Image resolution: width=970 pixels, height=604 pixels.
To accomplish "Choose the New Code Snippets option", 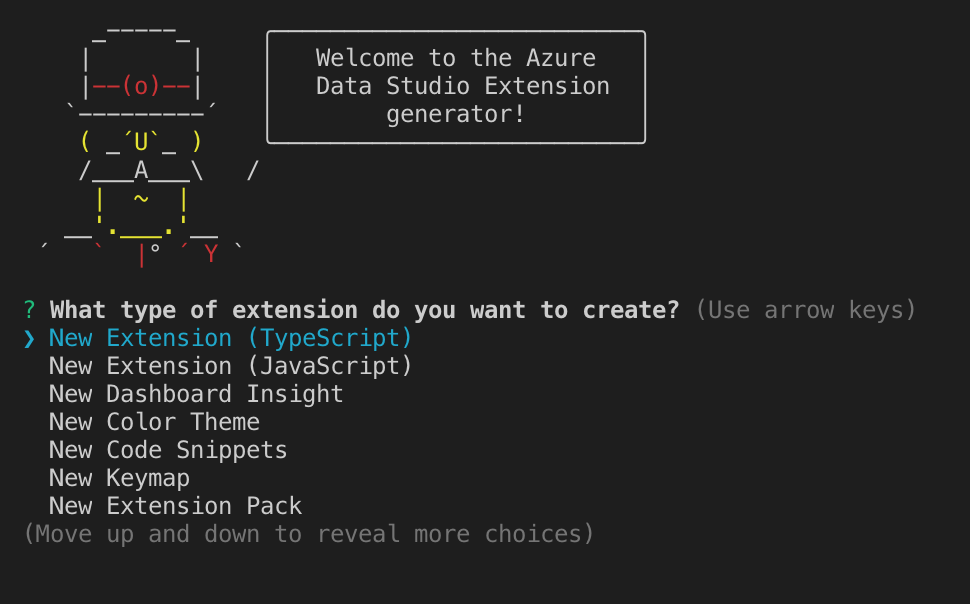I will (168, 450).
